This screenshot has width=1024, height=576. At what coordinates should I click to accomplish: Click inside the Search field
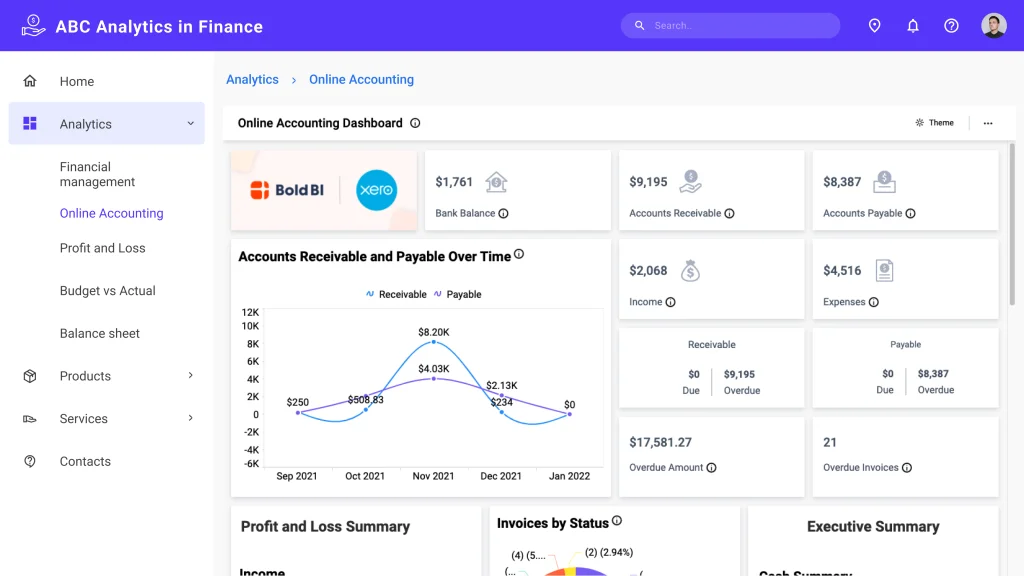(730, 25)
